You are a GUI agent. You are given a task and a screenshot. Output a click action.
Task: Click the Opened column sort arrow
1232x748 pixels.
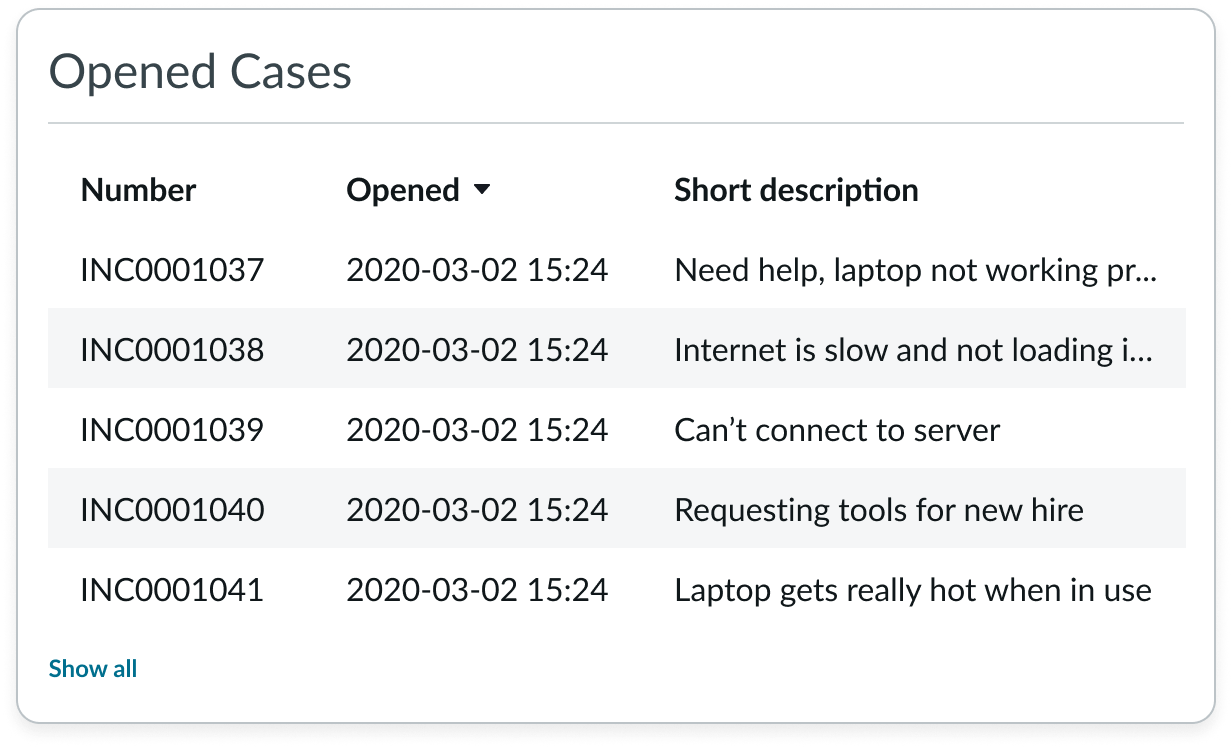(482, 190)
